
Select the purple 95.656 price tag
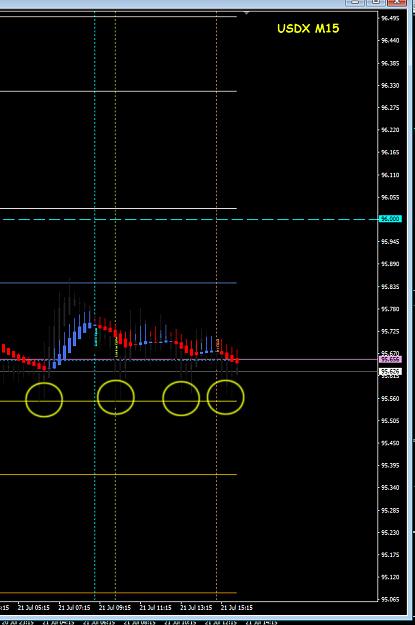coord(390,360)
